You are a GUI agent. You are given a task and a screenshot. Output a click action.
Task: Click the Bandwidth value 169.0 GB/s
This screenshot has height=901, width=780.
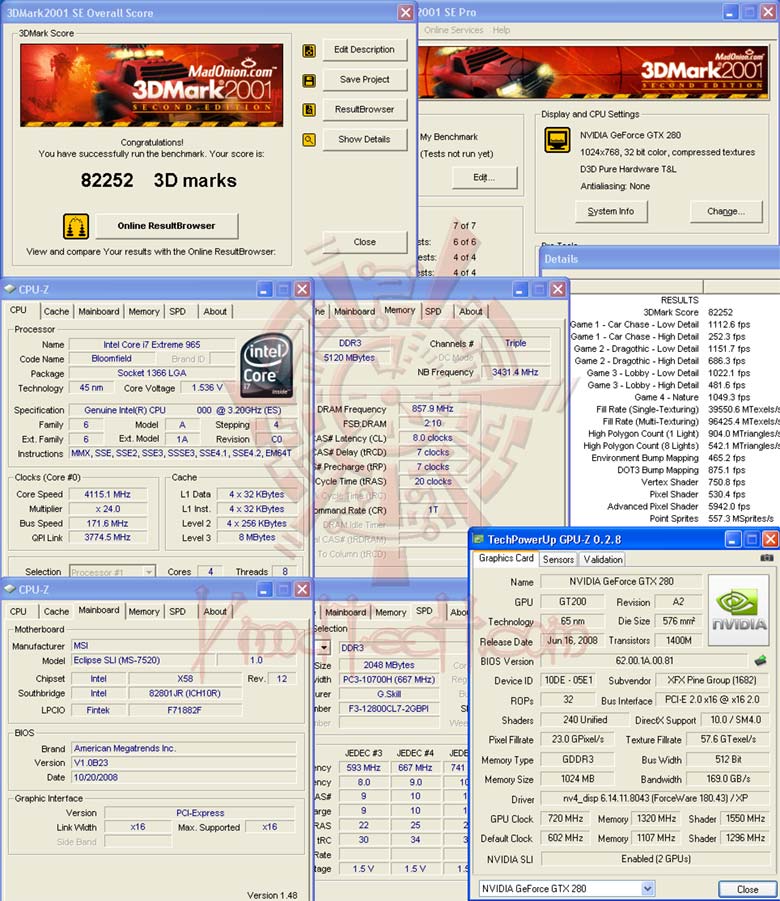[728, 779]
